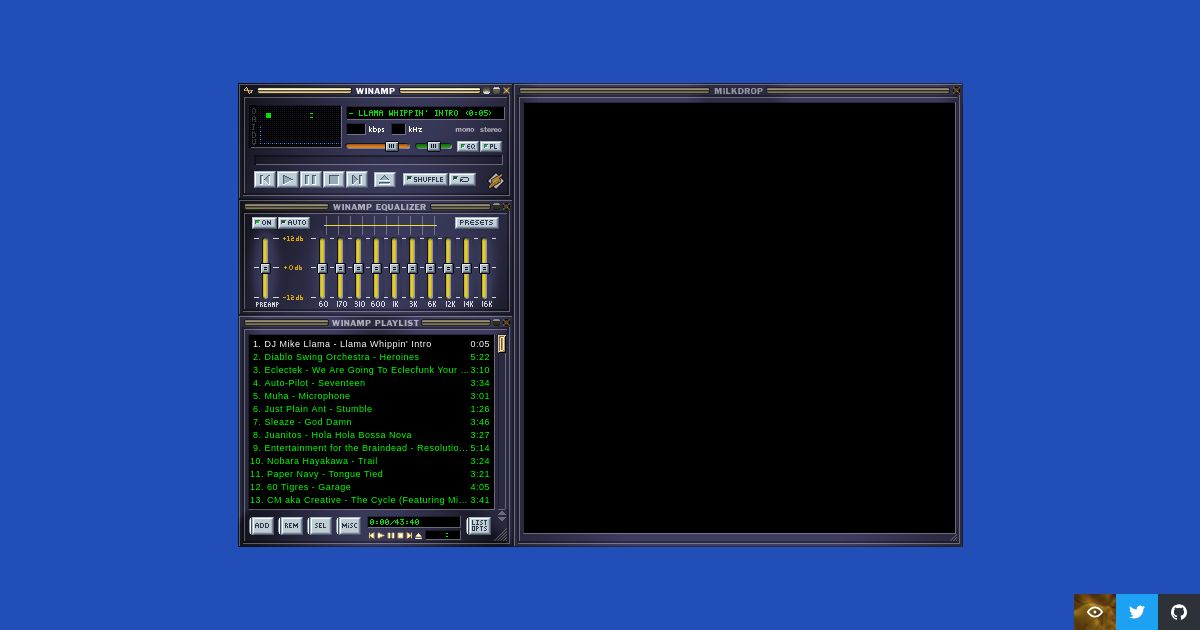The height and width of the screenshot is (630, 1200).
Task: Click the 12K equalizer band slider
Action: pyautogui.click(x=448, y=268)
